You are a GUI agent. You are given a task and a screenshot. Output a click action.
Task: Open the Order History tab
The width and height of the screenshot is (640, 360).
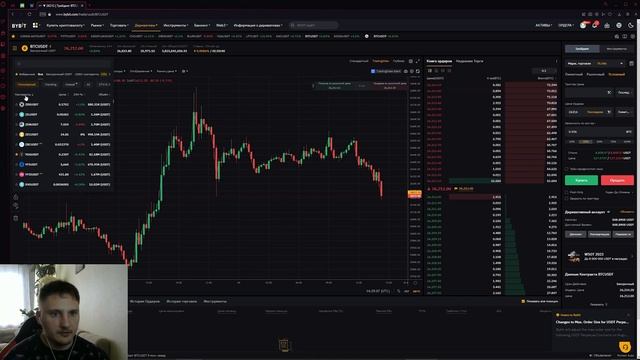tap(145, 301)
